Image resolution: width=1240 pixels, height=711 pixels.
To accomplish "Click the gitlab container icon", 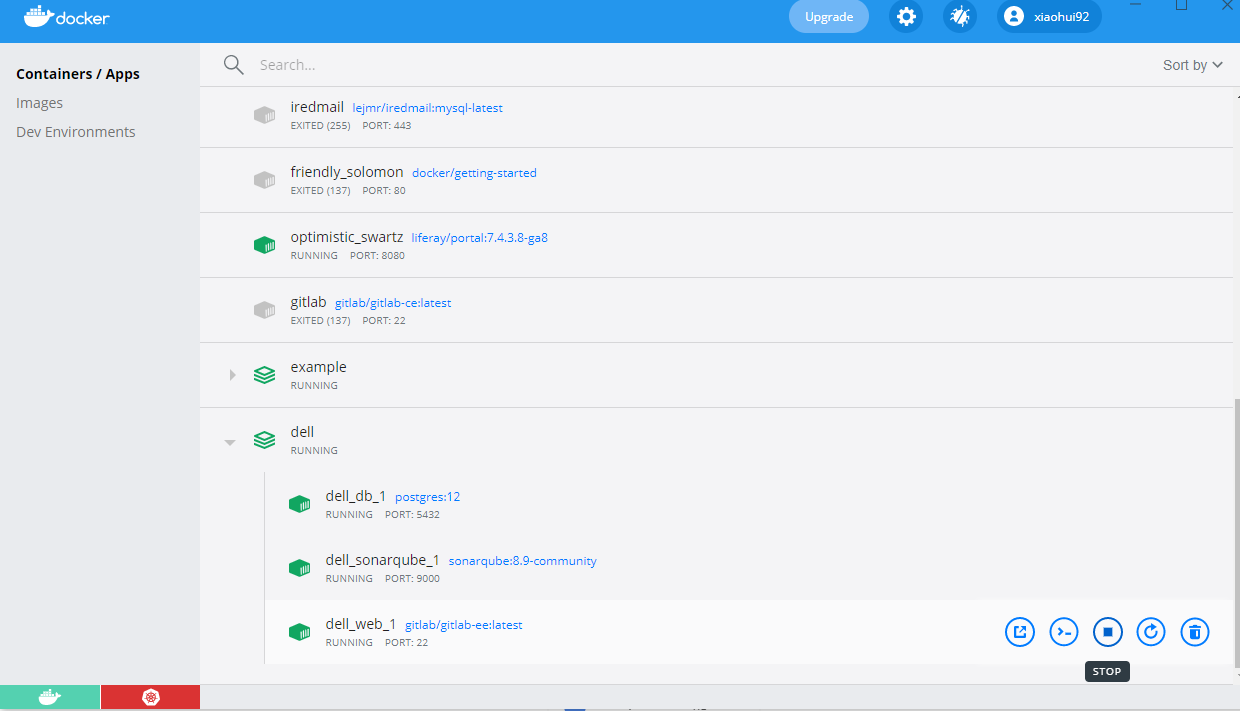I will click(264, 310).
